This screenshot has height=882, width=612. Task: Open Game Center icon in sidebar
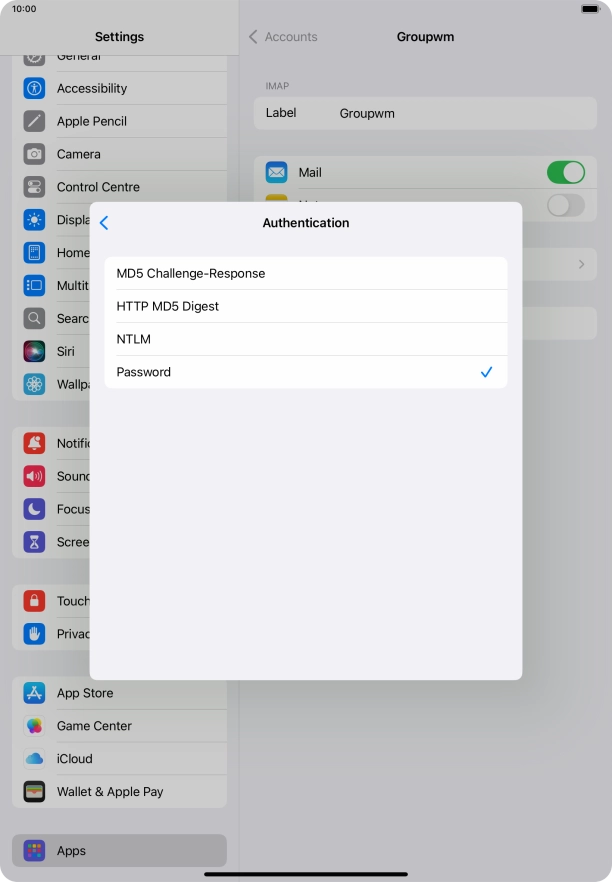point(35,726)
